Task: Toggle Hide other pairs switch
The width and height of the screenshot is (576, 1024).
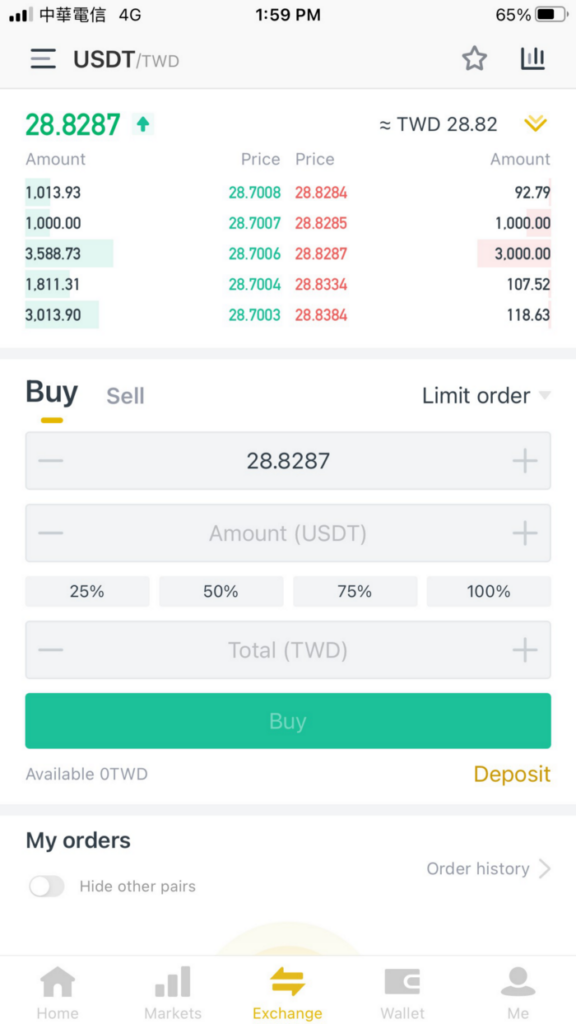Action: [47, 886]
